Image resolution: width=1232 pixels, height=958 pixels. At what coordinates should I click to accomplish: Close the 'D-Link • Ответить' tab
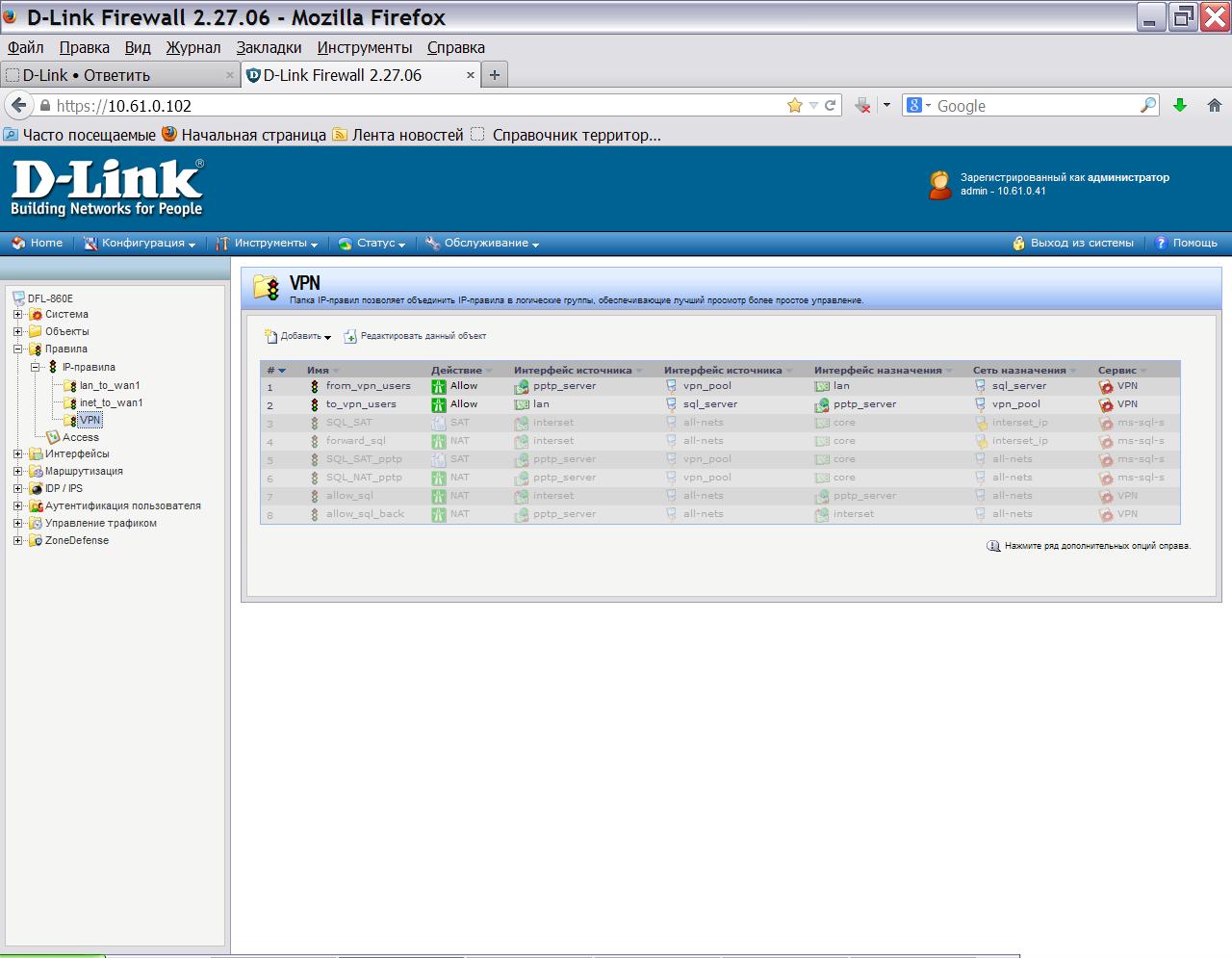click(230, 75)
